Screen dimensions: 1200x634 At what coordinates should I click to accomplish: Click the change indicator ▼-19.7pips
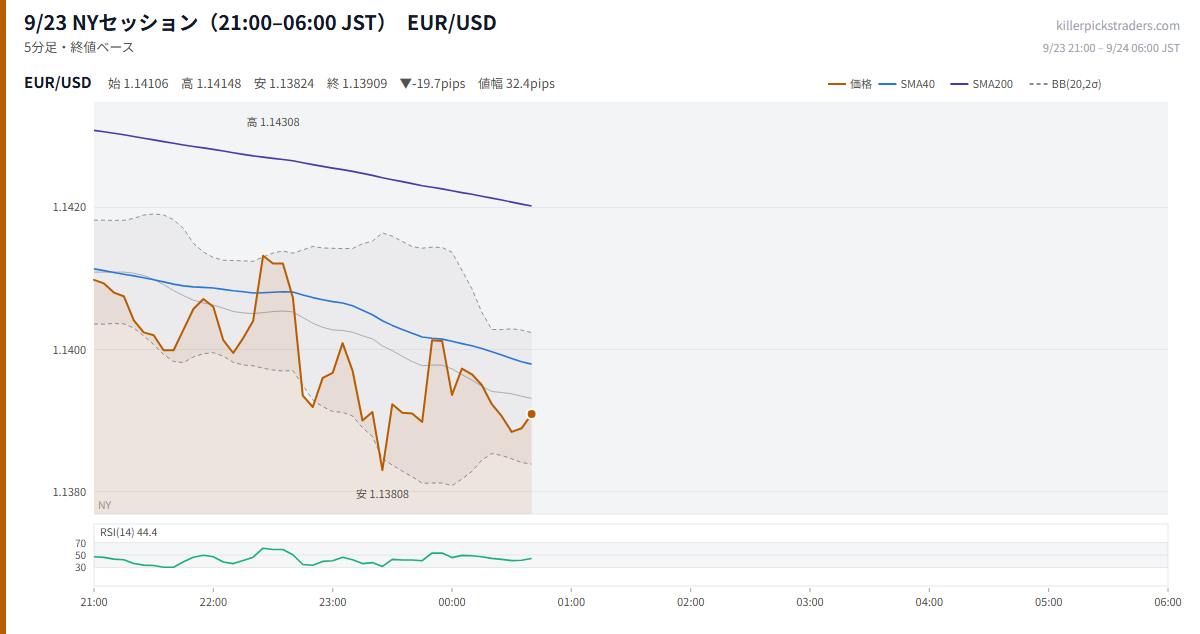point(432,84)
